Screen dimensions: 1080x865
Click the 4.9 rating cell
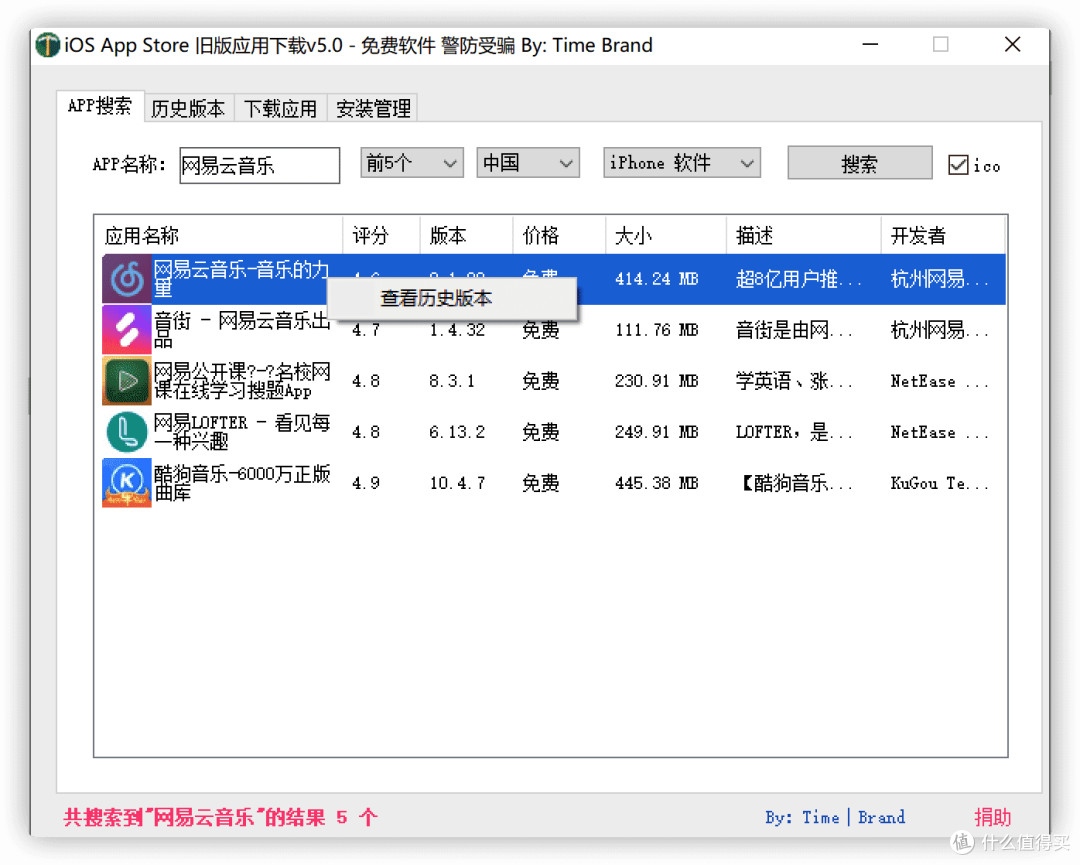(366, 483)
